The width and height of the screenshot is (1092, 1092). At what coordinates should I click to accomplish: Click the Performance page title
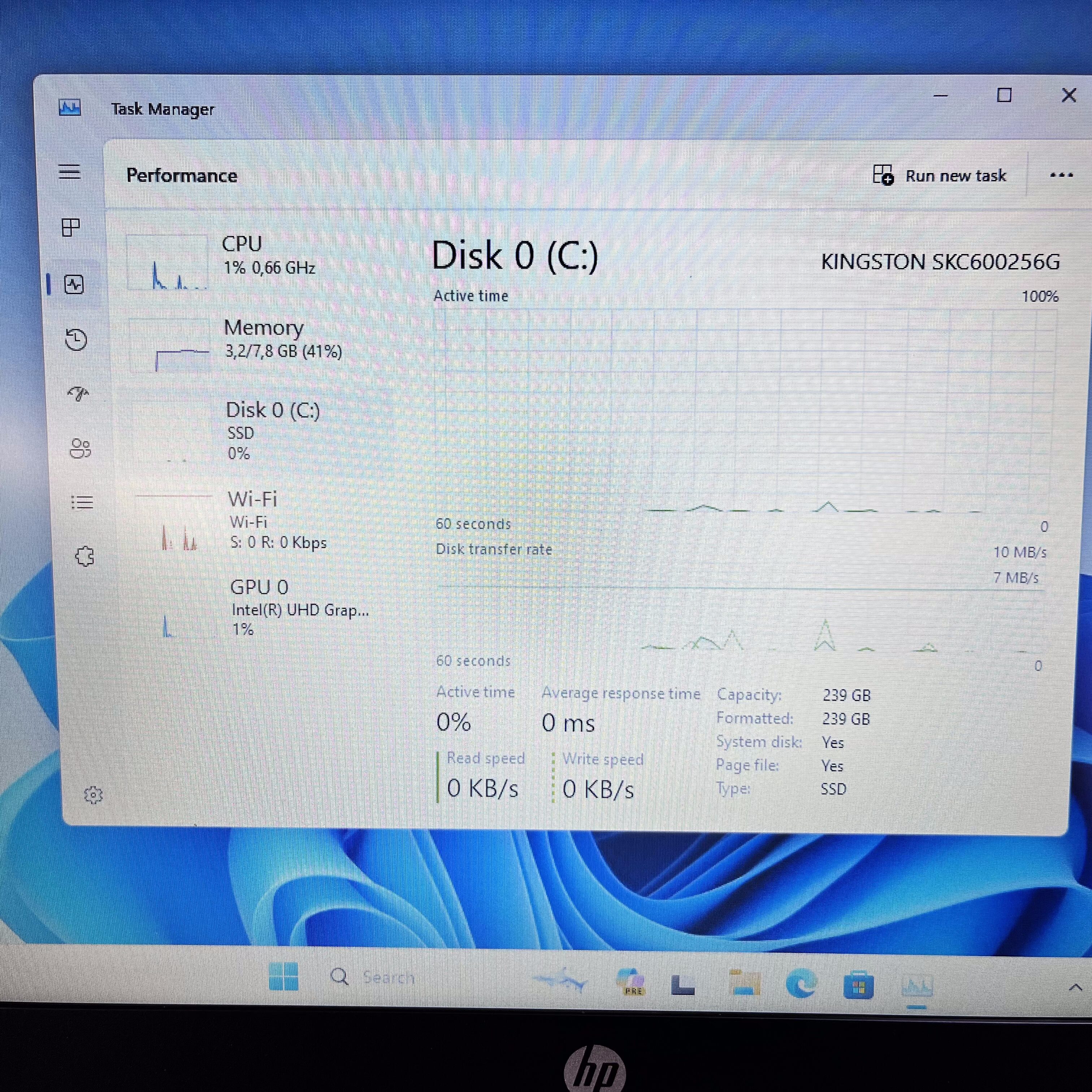coord(181,176)
